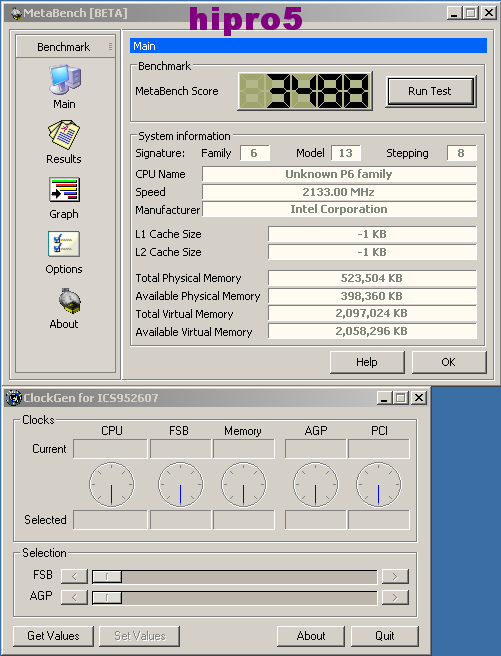Click the FSB slider left arrow
Screen dimensions: 501x656
[74, 577]
